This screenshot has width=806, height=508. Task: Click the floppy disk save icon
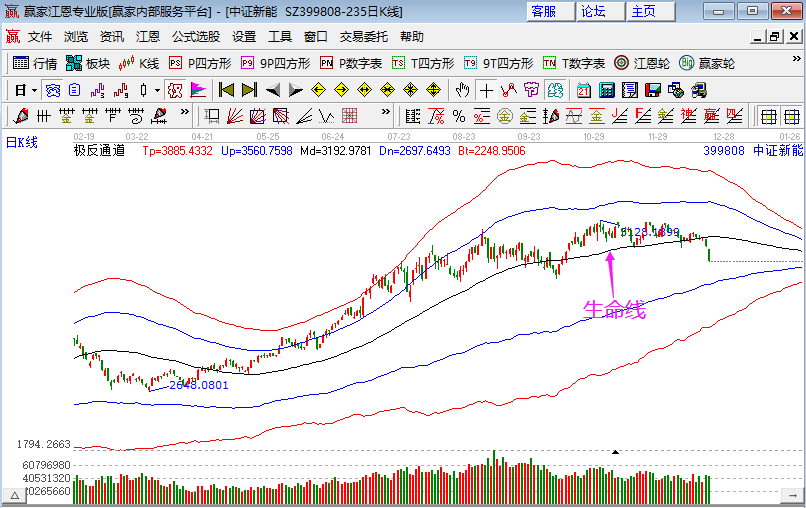click(653, 90)
